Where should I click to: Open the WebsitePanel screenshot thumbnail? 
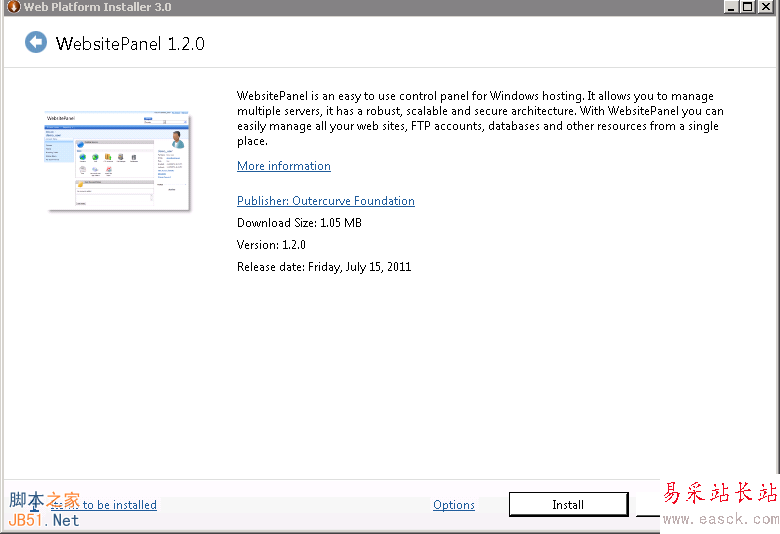point(117,161)
